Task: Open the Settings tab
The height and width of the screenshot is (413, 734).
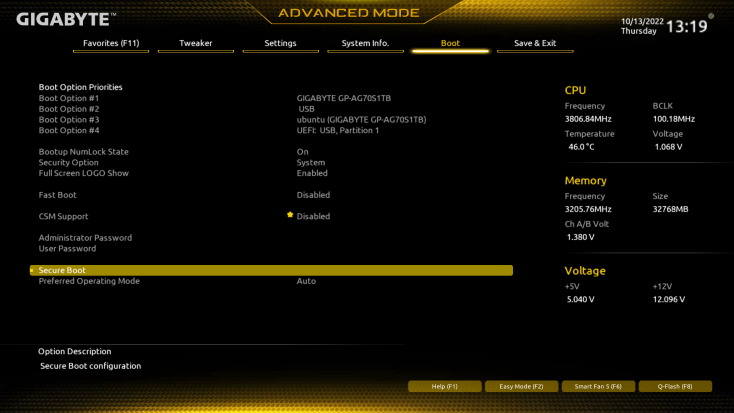Action: click(280, 44)
